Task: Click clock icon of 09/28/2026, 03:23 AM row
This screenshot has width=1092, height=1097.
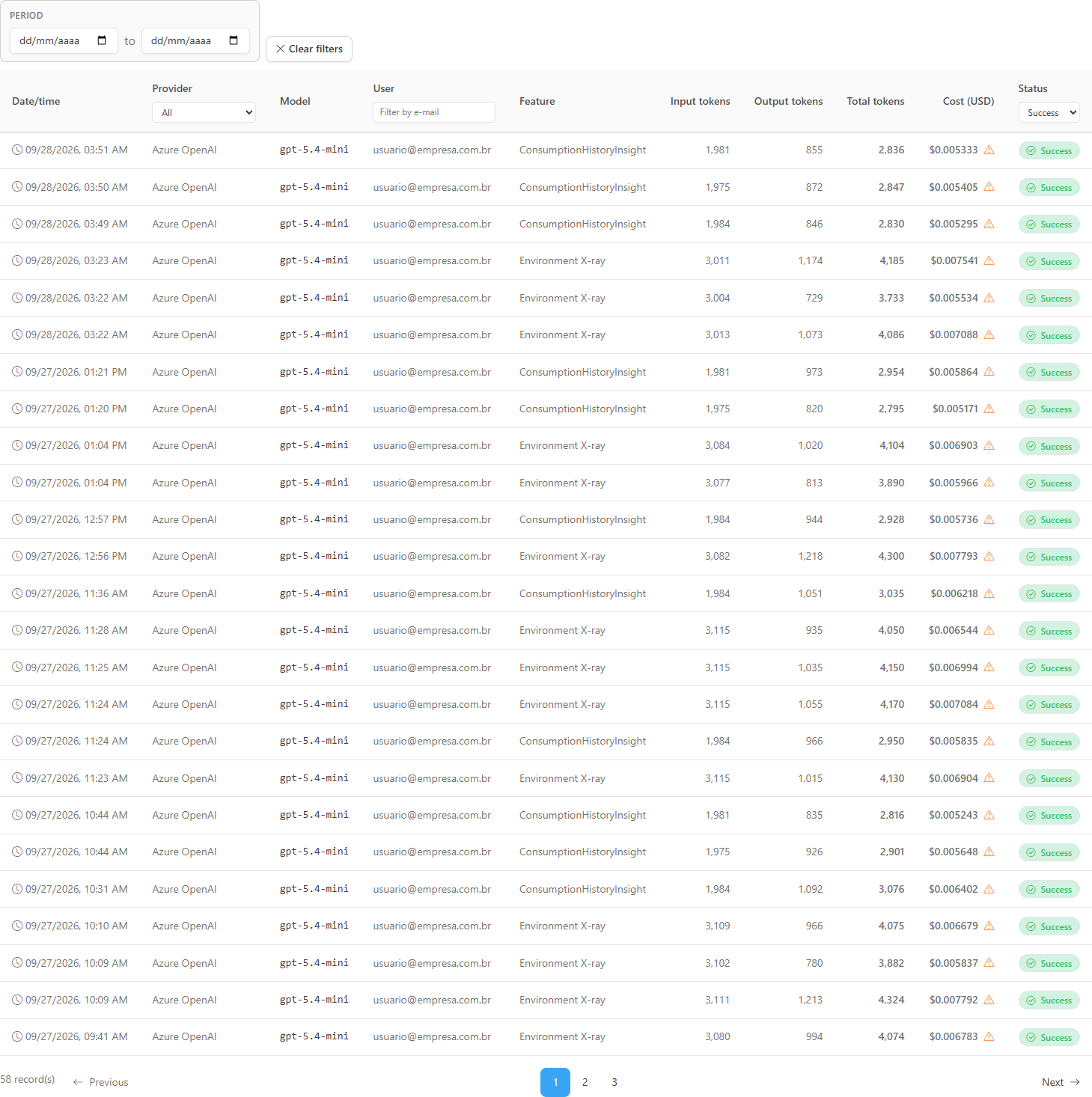Action: tap(17, 260)
